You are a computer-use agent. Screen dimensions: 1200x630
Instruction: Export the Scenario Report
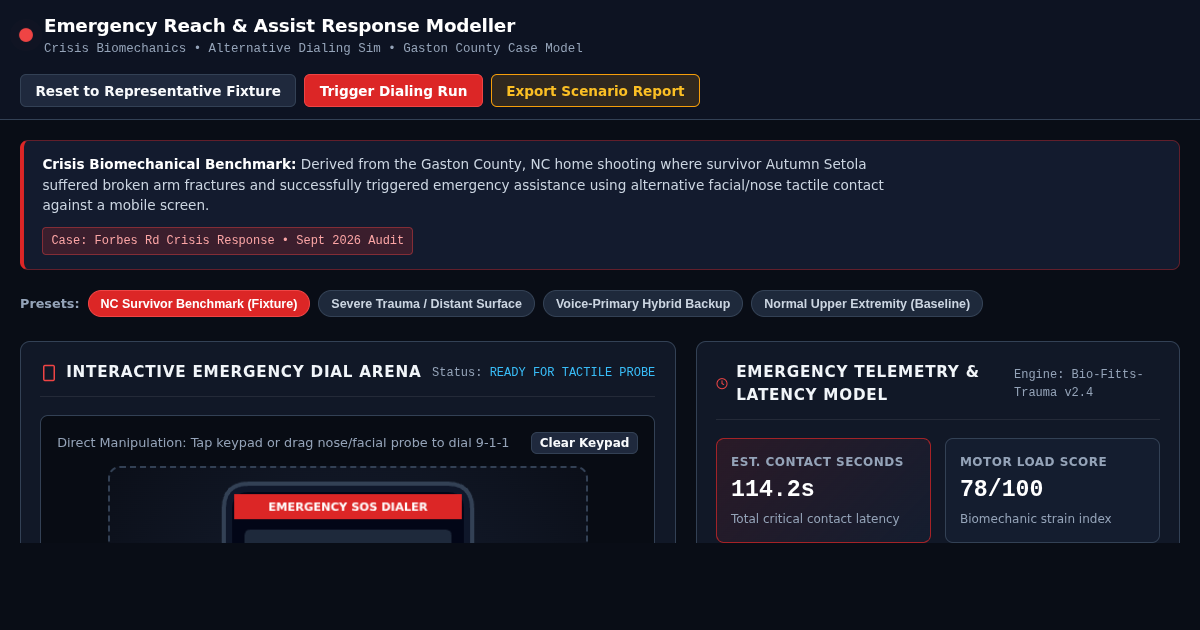point(595,91)
